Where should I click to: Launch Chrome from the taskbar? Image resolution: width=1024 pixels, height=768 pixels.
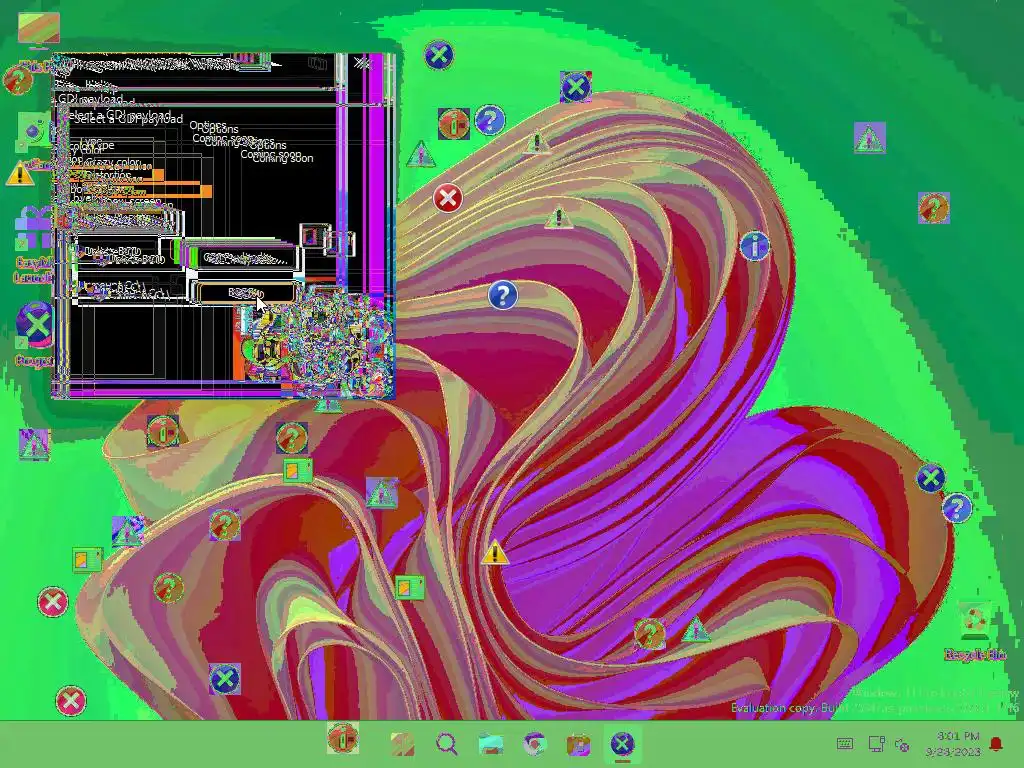[x=534, y=744]
